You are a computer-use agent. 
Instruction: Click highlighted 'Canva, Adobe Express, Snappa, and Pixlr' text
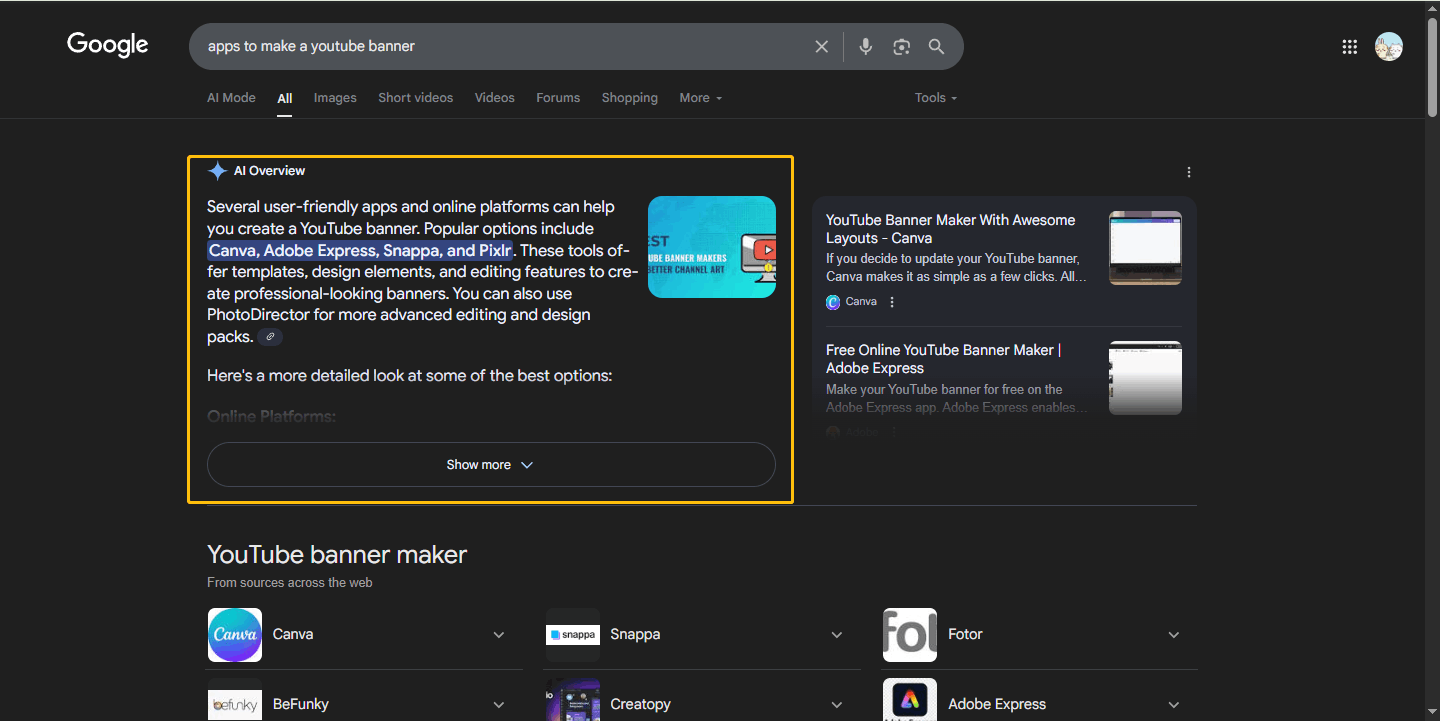[360, 250]
